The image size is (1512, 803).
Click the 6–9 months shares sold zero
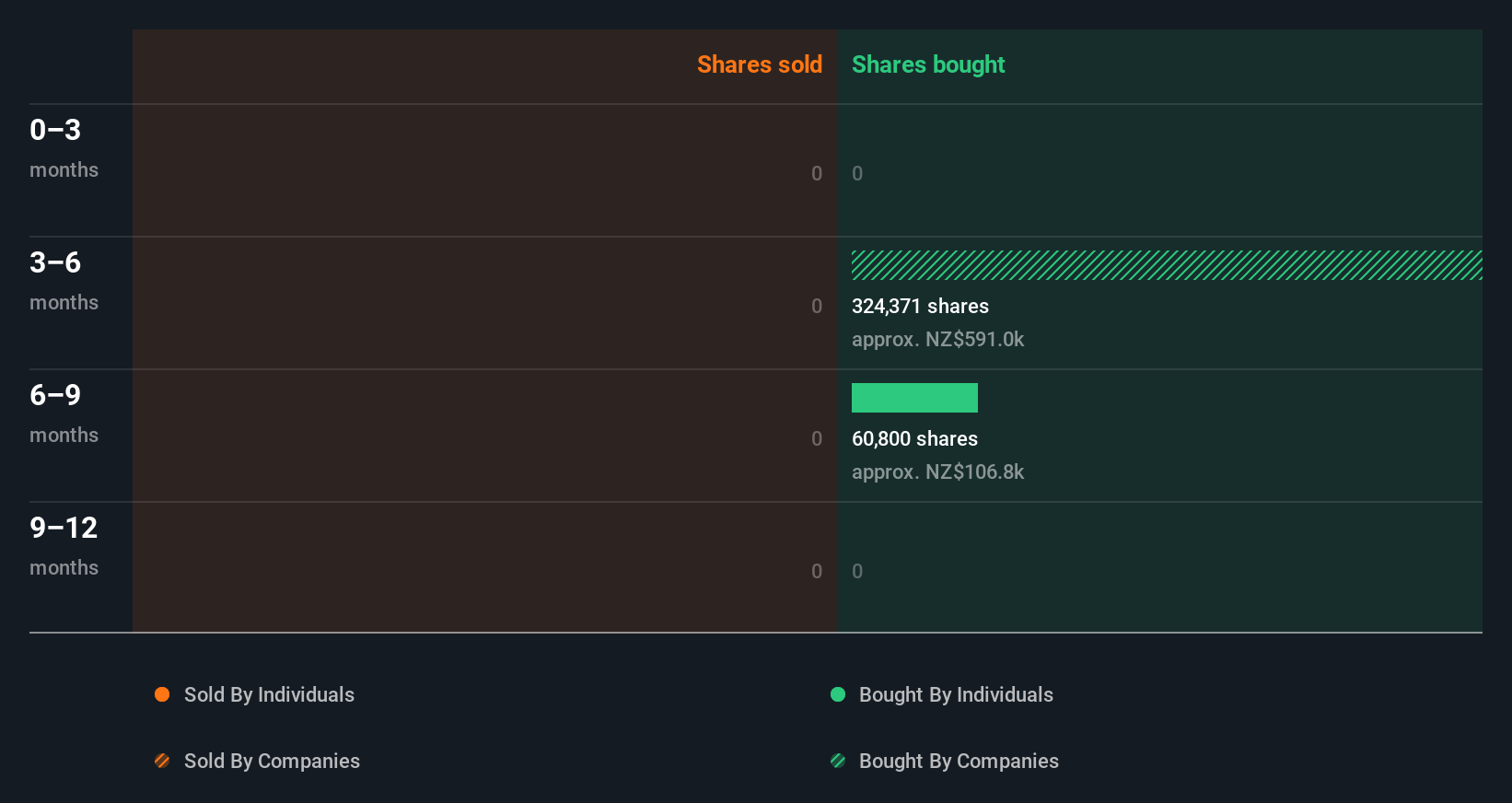click(817, 438)
